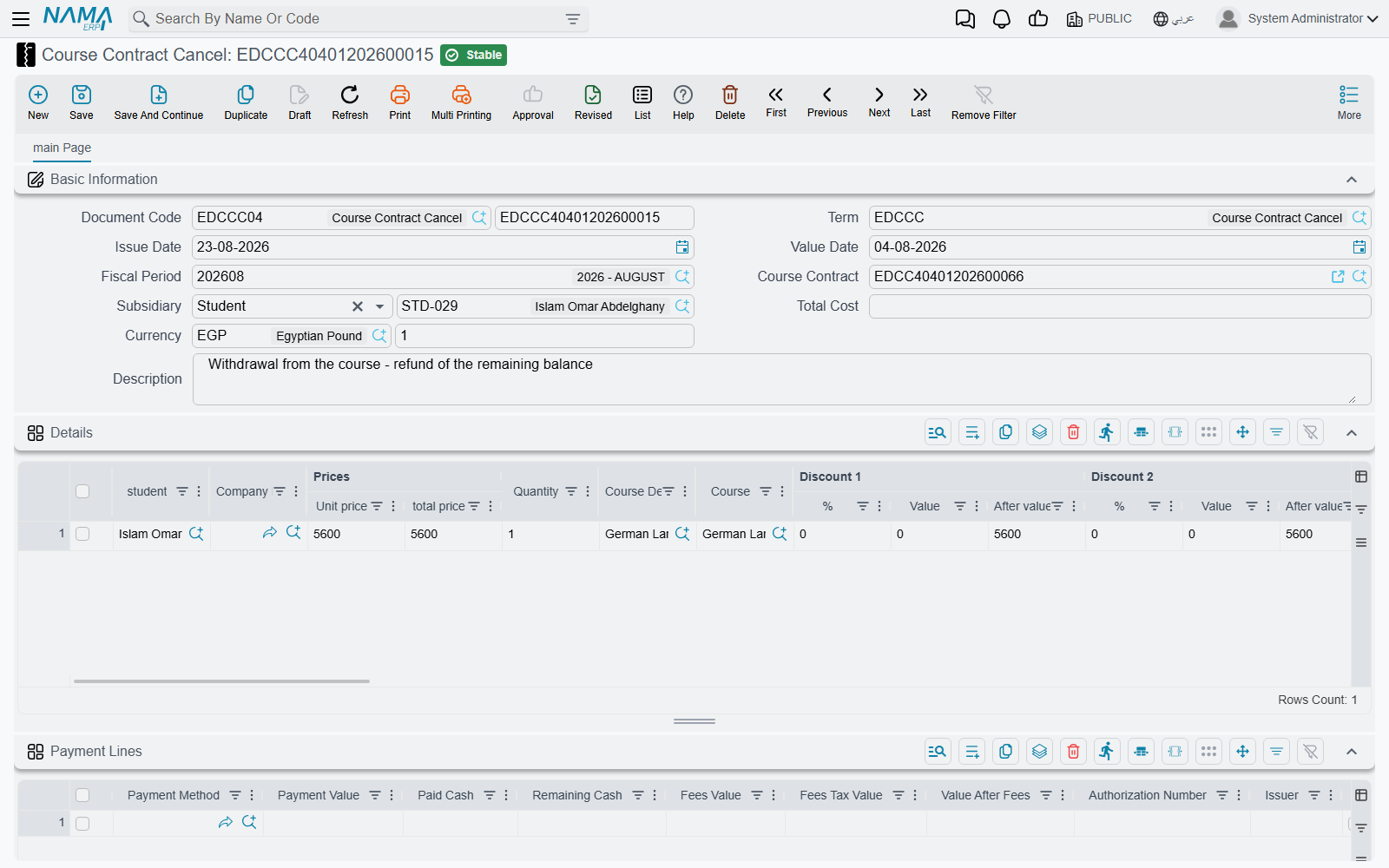Check the first Payment Lines row checkbox
The width and height of the screenshot is (1389, 868).
pyautogui.click(x=82, y=823)
